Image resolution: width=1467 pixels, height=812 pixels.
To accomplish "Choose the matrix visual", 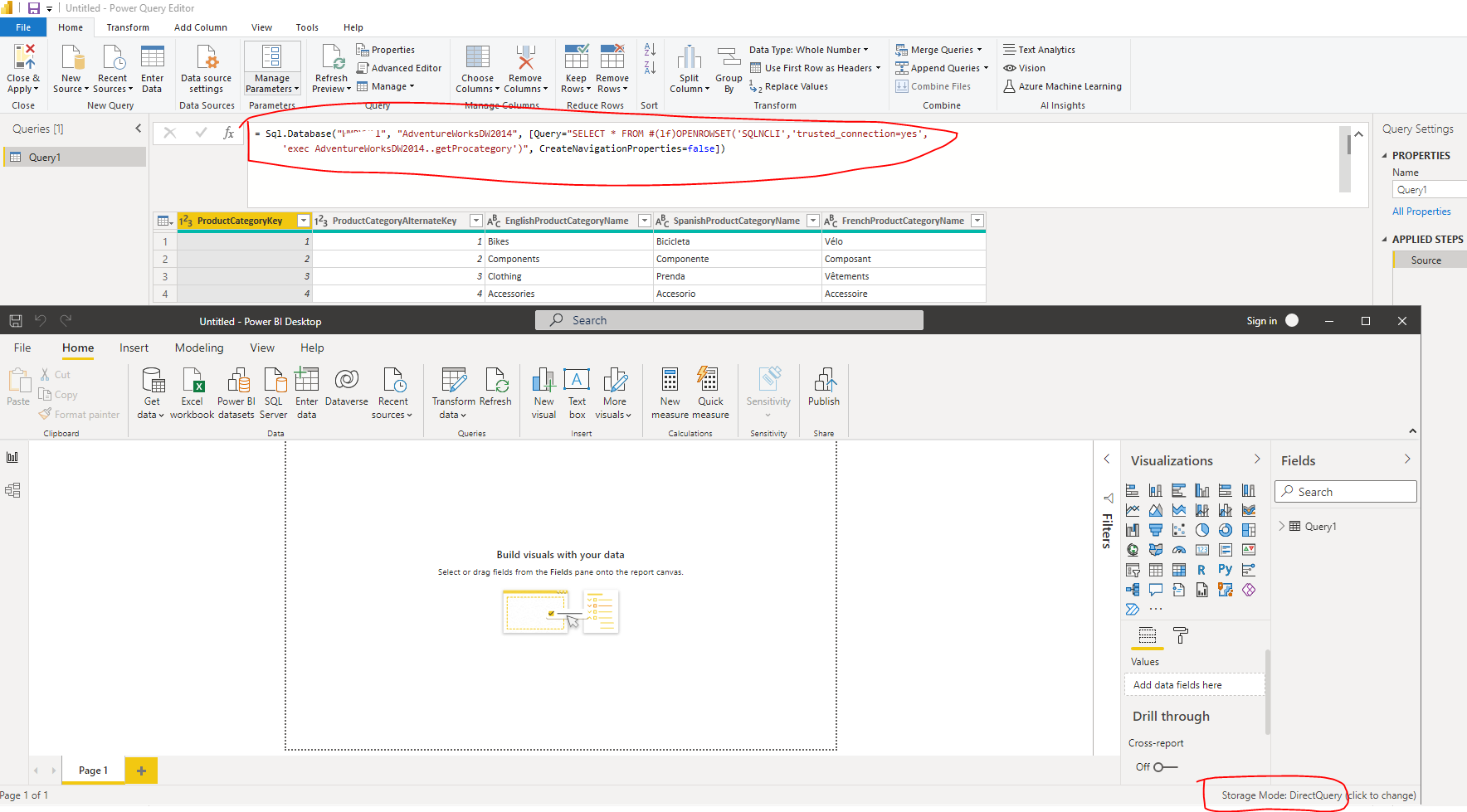I will tap(1179, 570).
